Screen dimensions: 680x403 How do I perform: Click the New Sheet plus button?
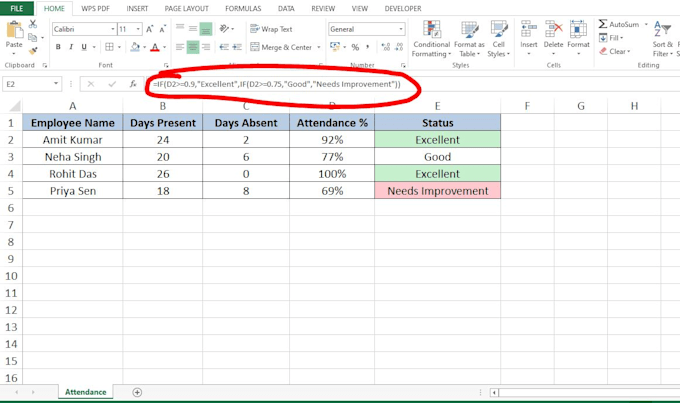137,393
